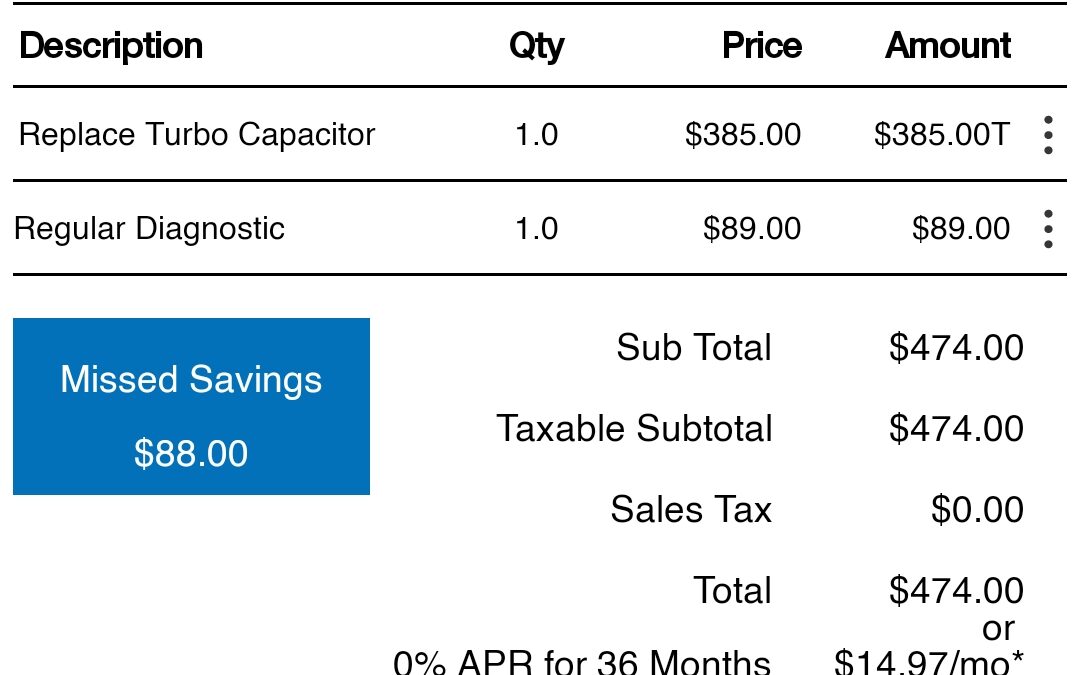Click the $385.00 price value
This screenshot has height=675, width=1080.
(743, 135)
